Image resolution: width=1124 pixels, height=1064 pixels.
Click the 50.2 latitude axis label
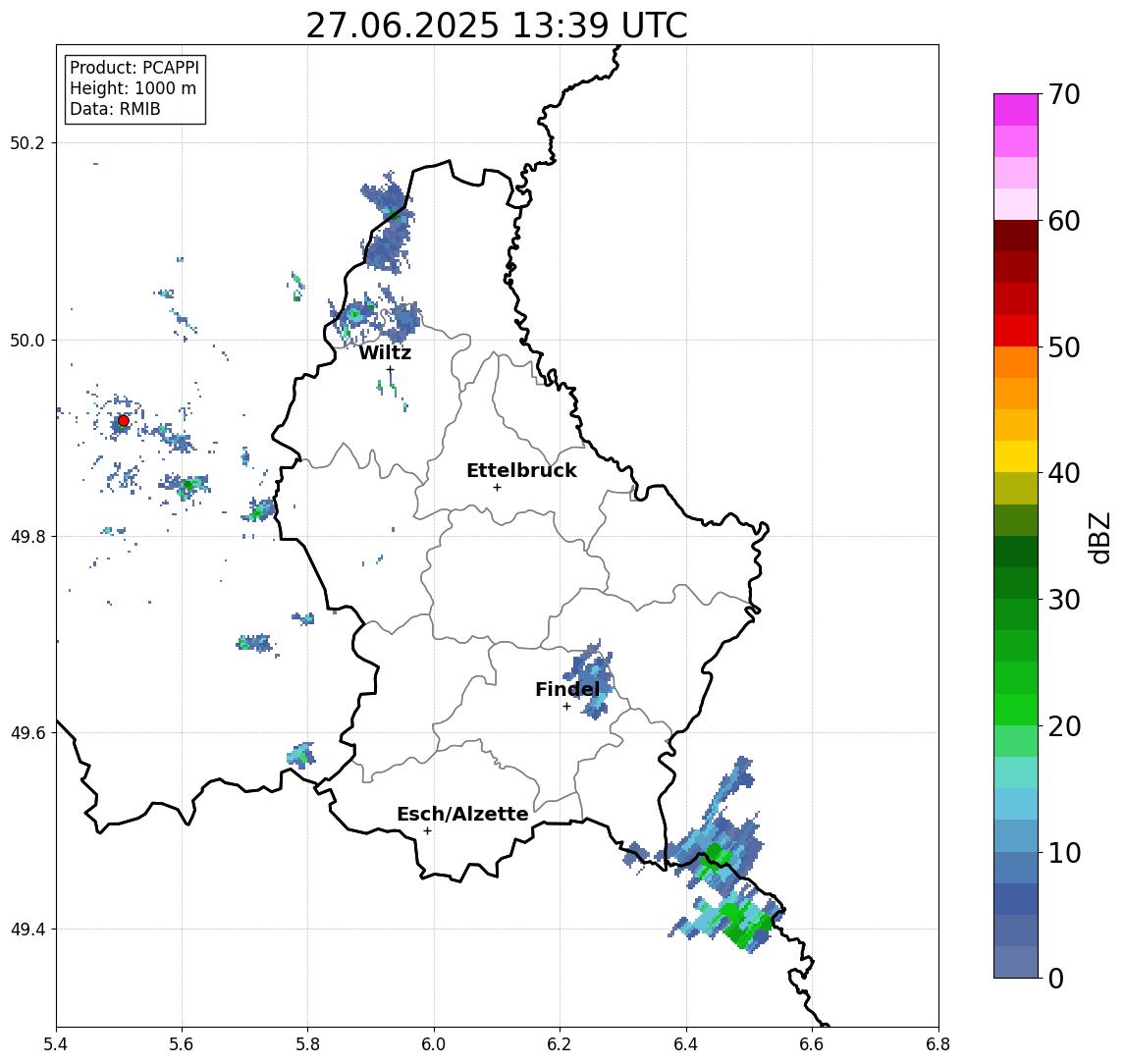[27, 142]
